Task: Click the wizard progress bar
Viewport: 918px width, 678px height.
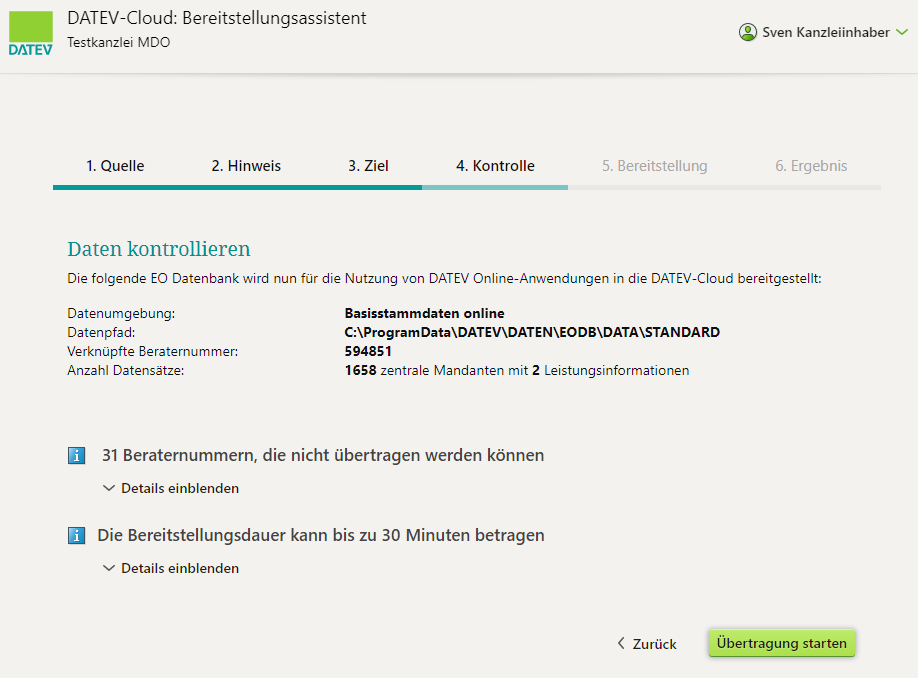Action: pyautogui.click(x=467, y=187)
